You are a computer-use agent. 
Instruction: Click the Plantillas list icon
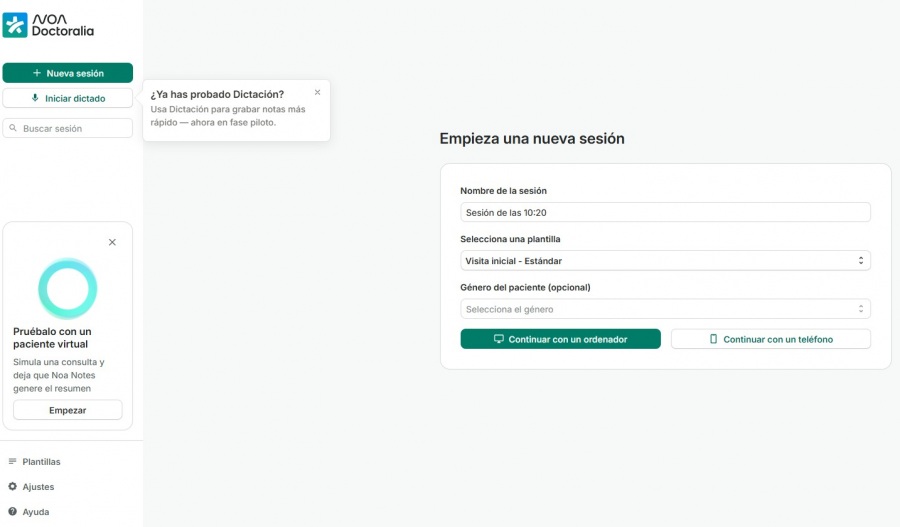tap(13, 461)
